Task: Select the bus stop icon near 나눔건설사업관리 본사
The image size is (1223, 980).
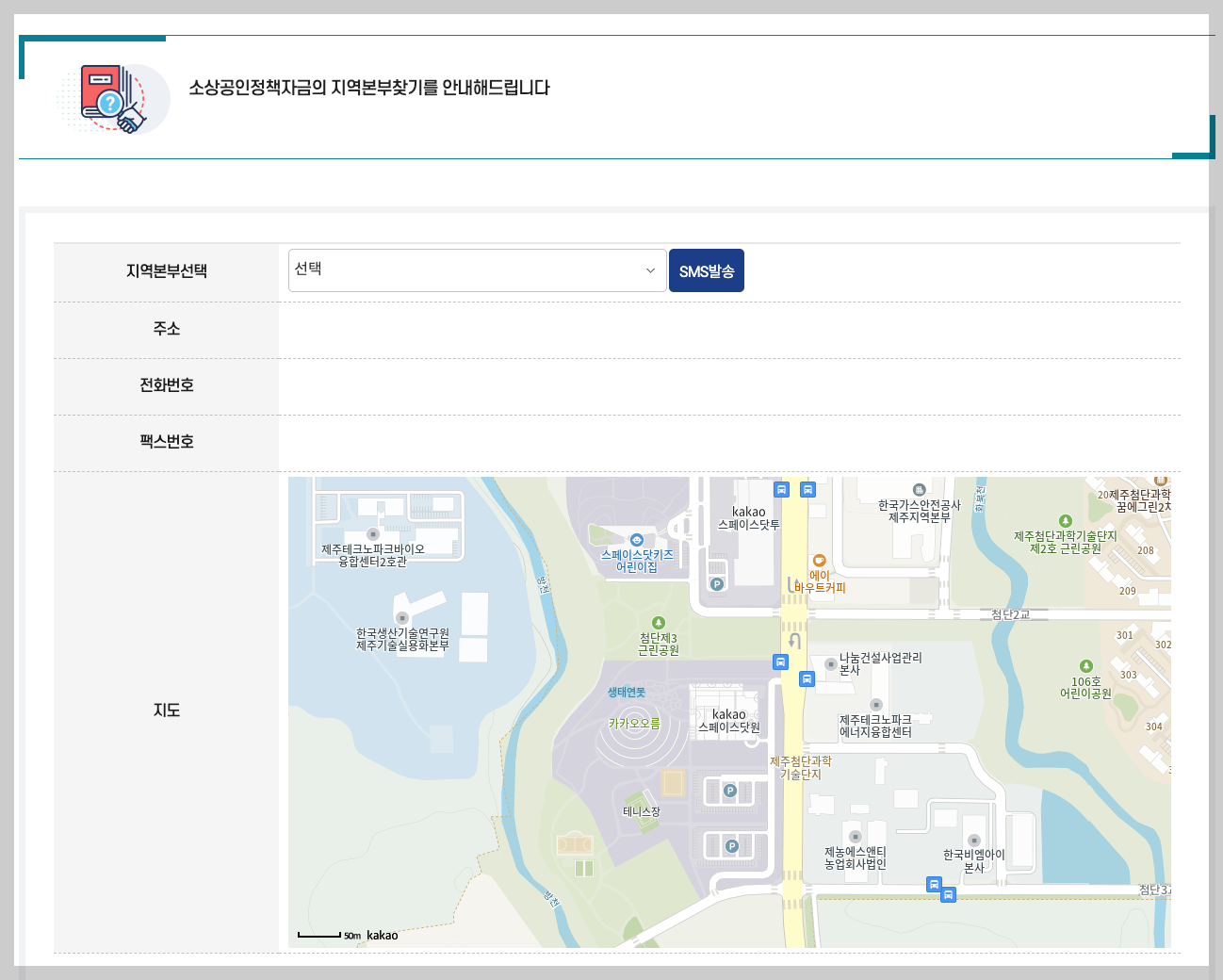Action: coord(807,679)
